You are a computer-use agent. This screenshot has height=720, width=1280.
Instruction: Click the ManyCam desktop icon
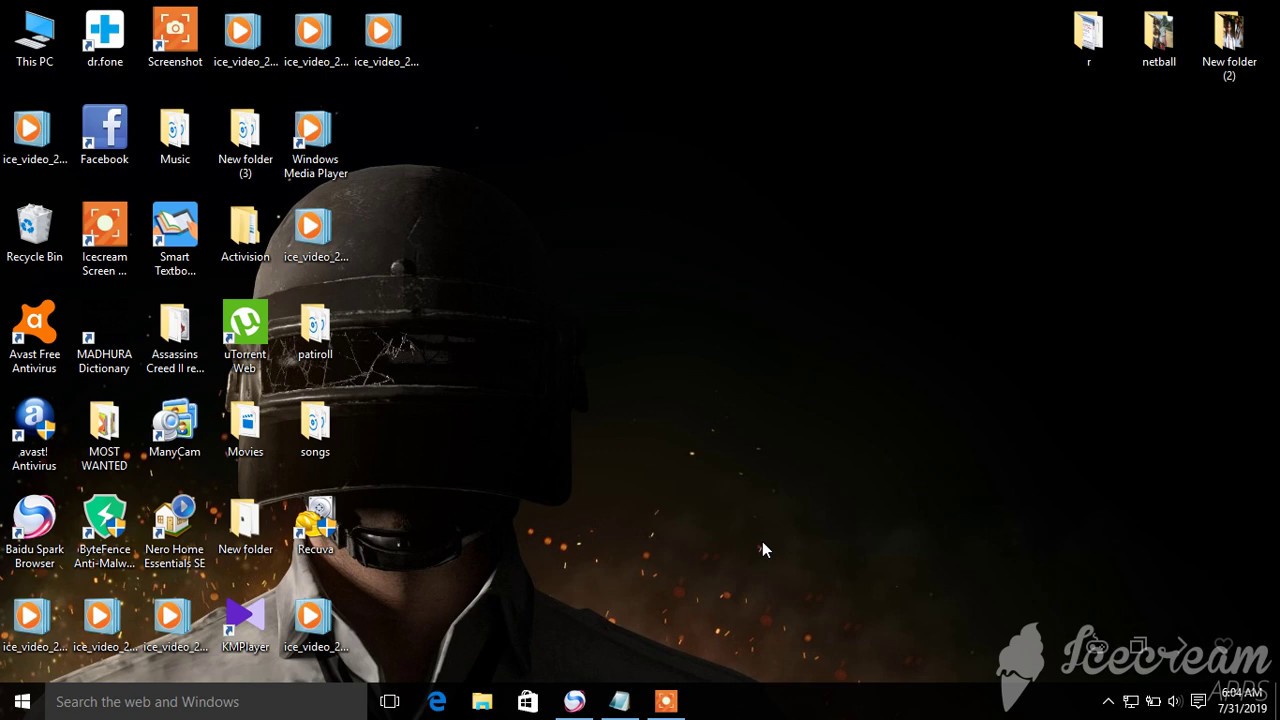(175, 429)
